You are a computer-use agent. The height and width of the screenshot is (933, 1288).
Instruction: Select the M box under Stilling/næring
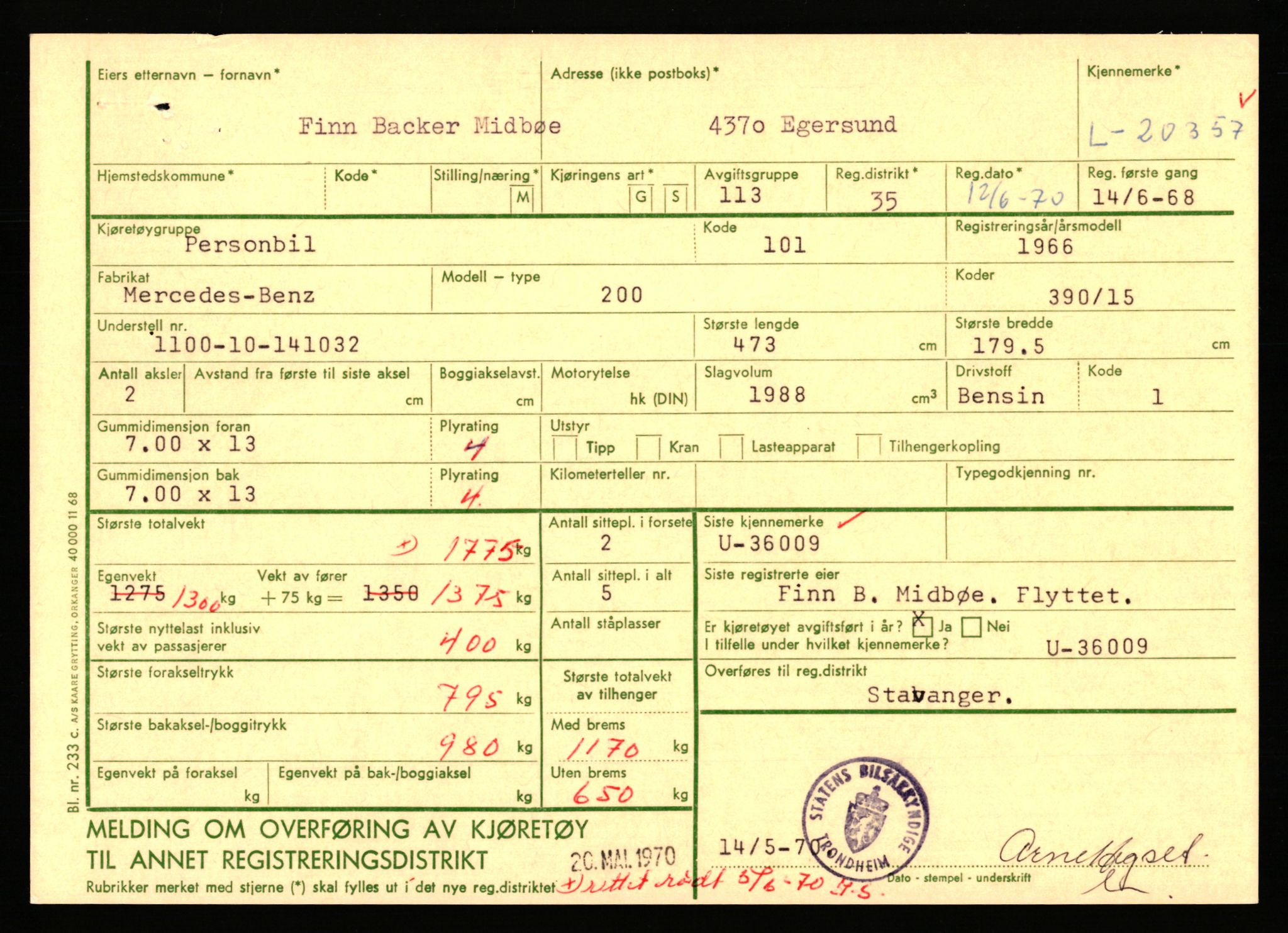tap(523, 198)
